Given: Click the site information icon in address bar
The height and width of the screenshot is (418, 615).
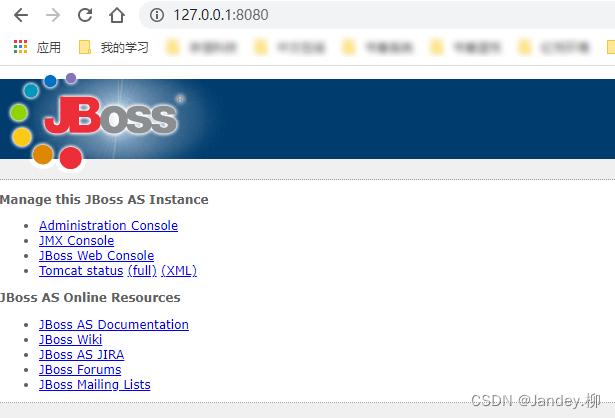Looking at the screenshot, I should [157, 15].
